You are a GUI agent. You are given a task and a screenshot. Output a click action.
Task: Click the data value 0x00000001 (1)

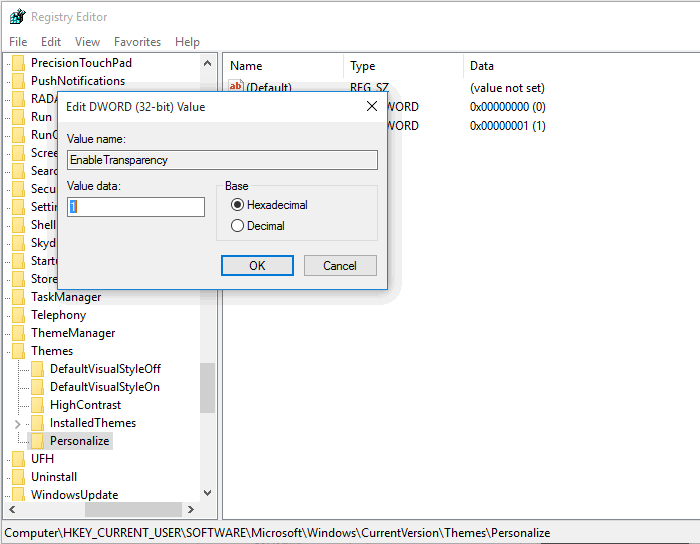tap(508, 126)
